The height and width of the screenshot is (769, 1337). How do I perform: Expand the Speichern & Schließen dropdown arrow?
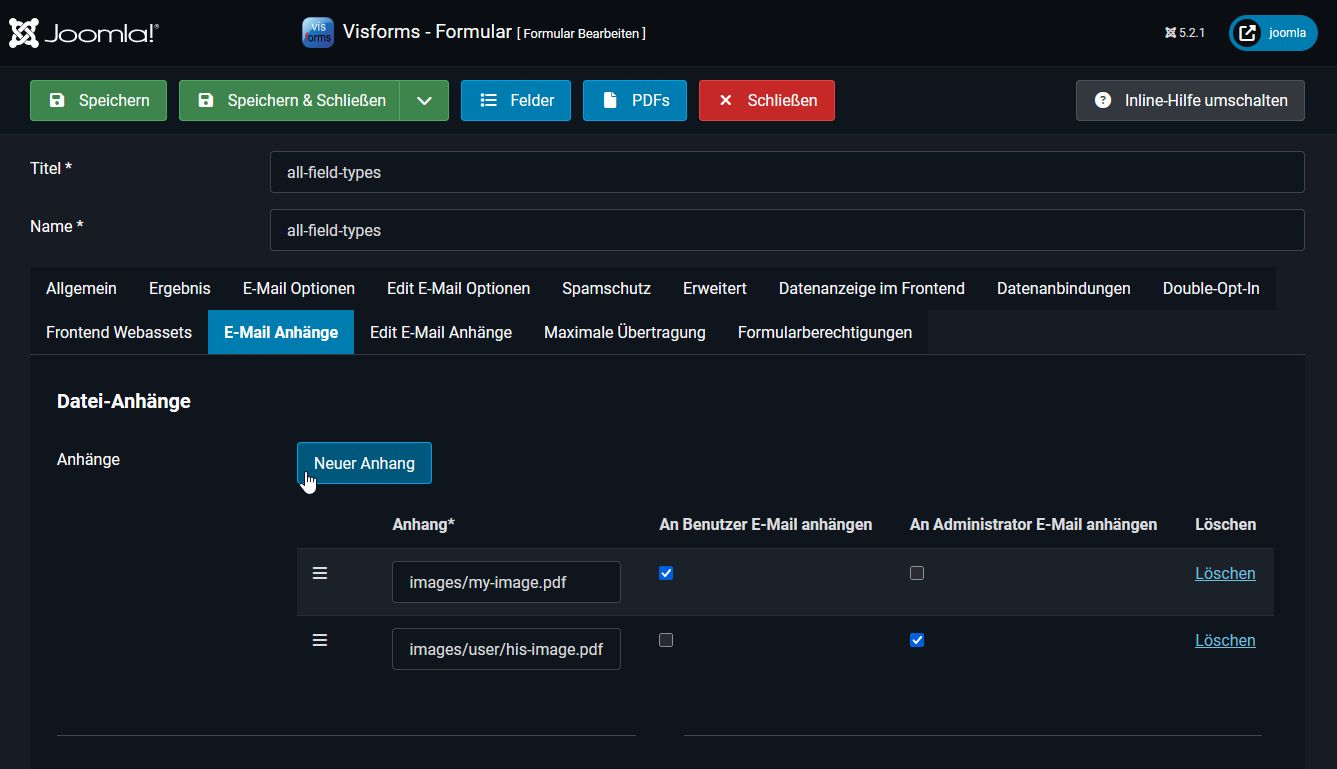coord(424,100)
